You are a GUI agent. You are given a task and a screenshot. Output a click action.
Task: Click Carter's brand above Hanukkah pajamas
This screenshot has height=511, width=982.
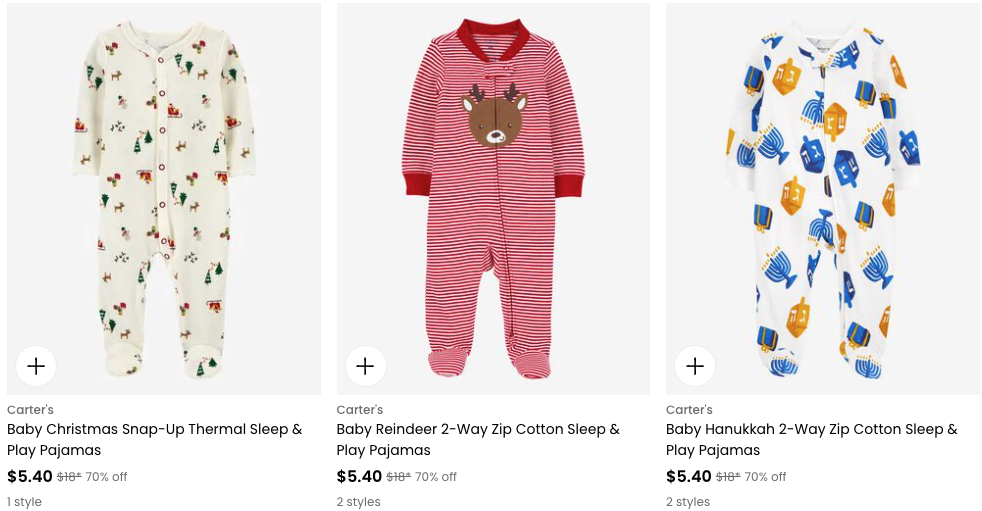[689, 410]
